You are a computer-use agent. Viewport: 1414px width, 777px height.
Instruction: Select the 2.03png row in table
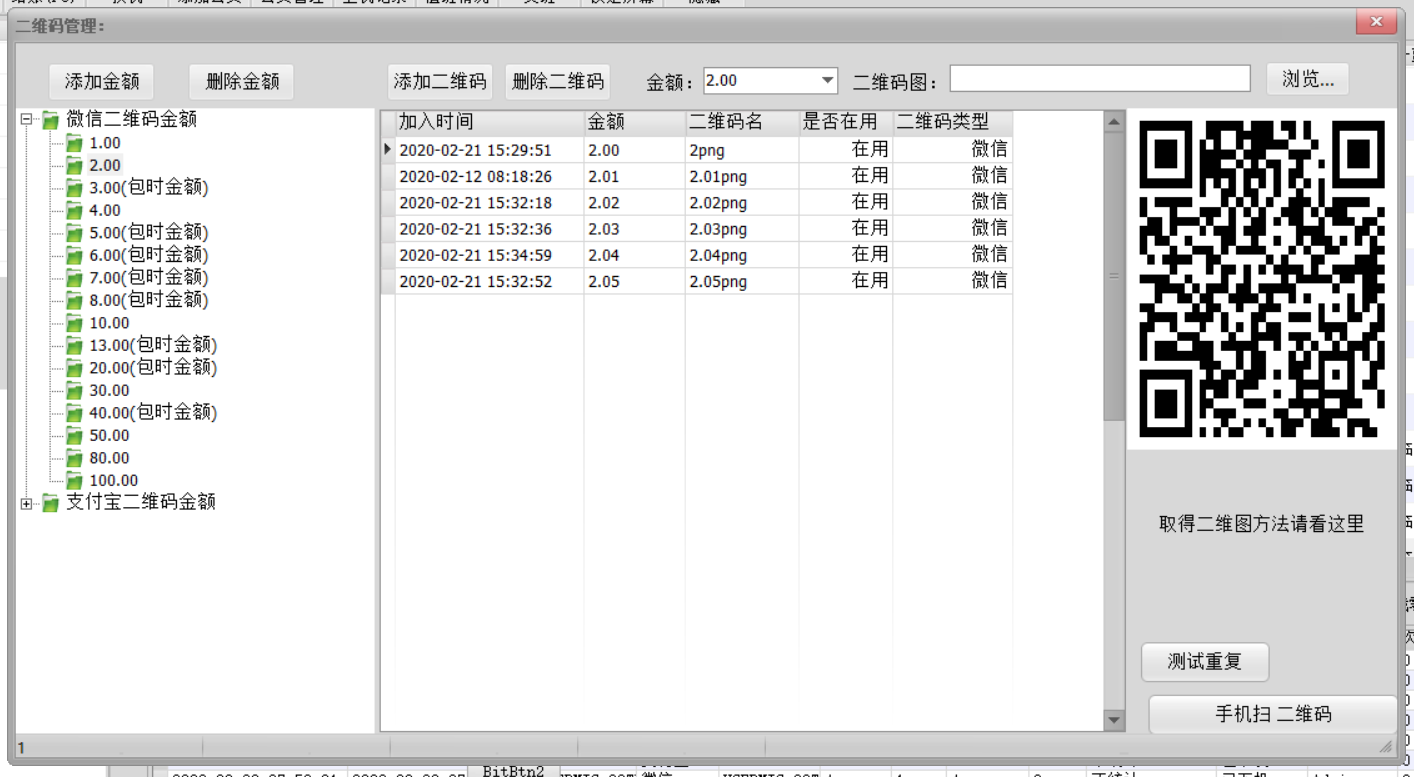pos(717,229)
